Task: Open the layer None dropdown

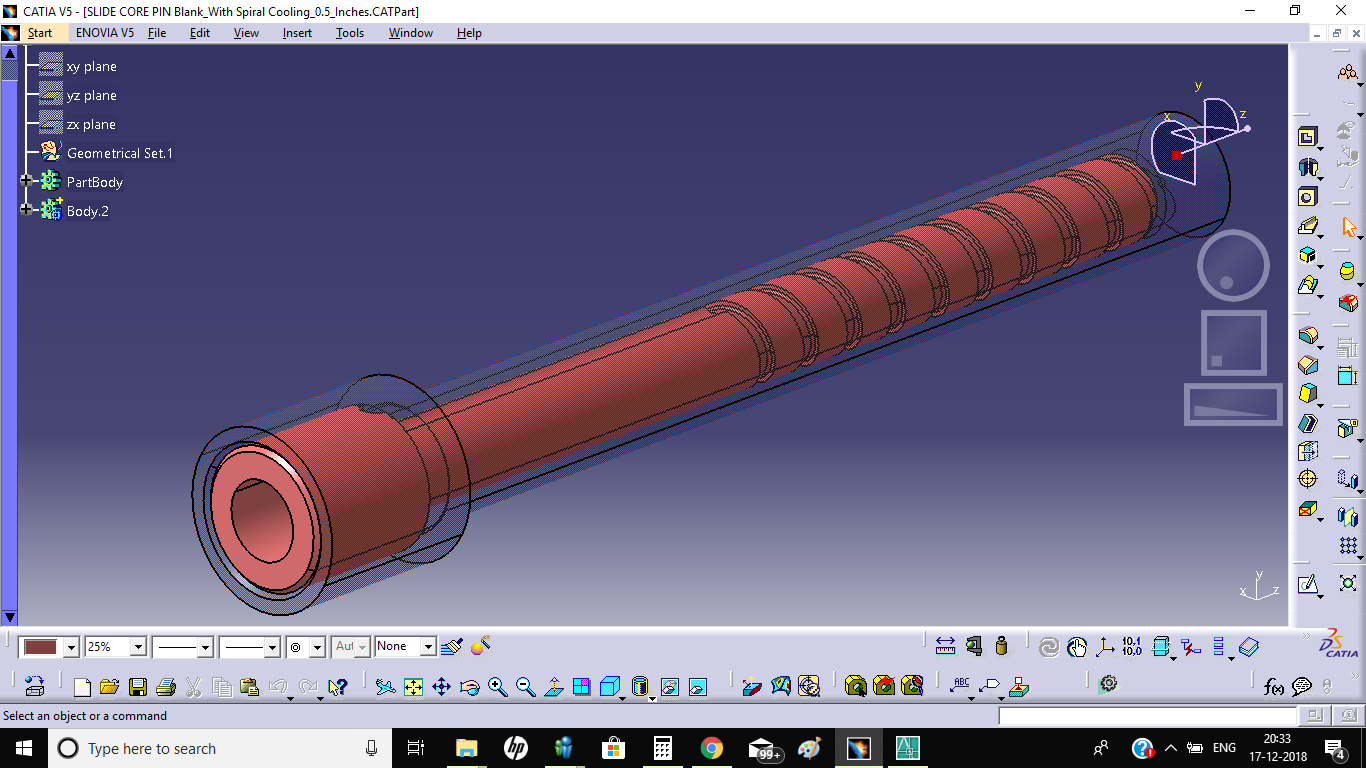Action: [x=428, y=646]
